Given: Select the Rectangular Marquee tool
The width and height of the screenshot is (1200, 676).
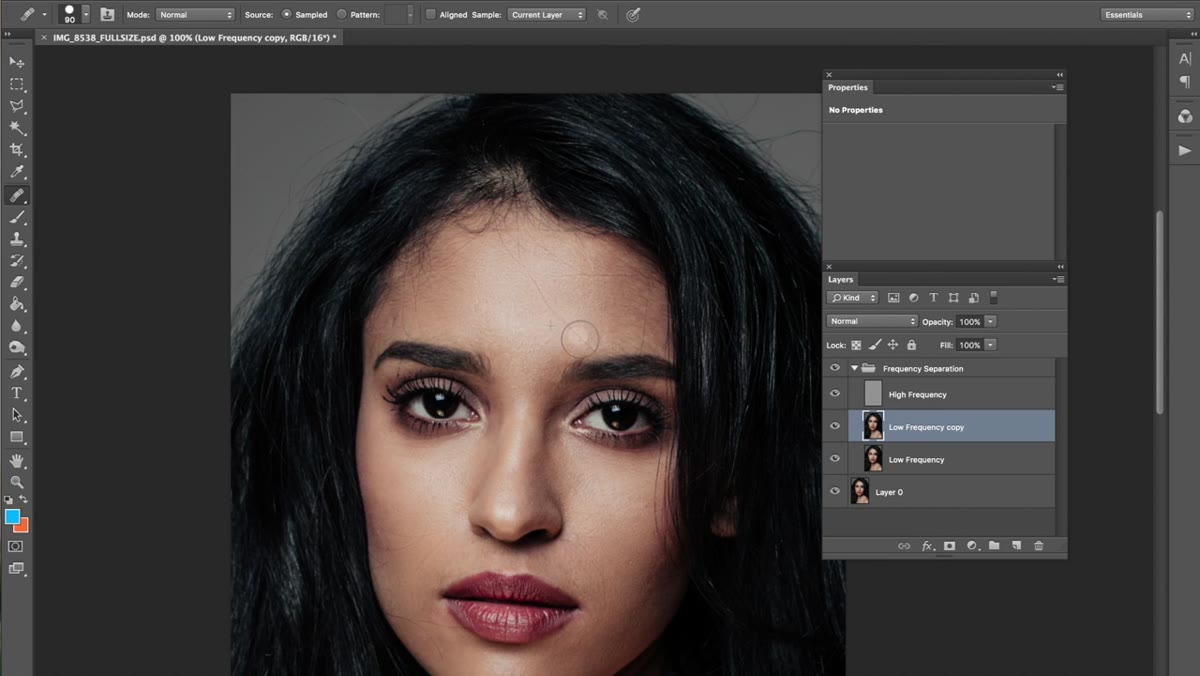Looking at the screenshot, I should (x=17, y=84).
